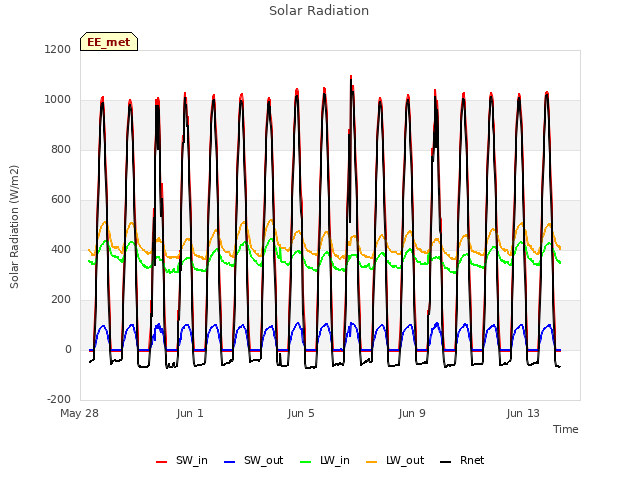Click the LW_in legend label

coord(335,460)
